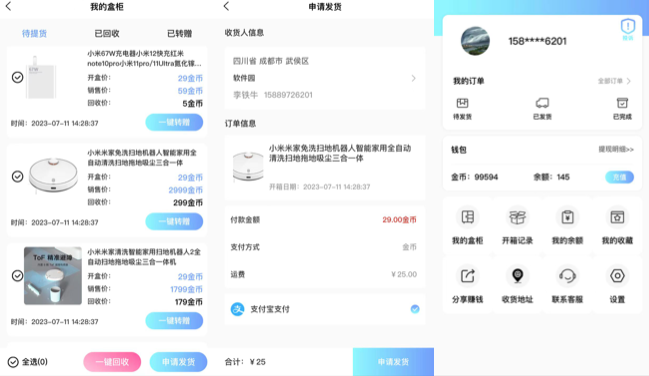
Task: Tap the 我的余额 icon
Action: [567, 217]
